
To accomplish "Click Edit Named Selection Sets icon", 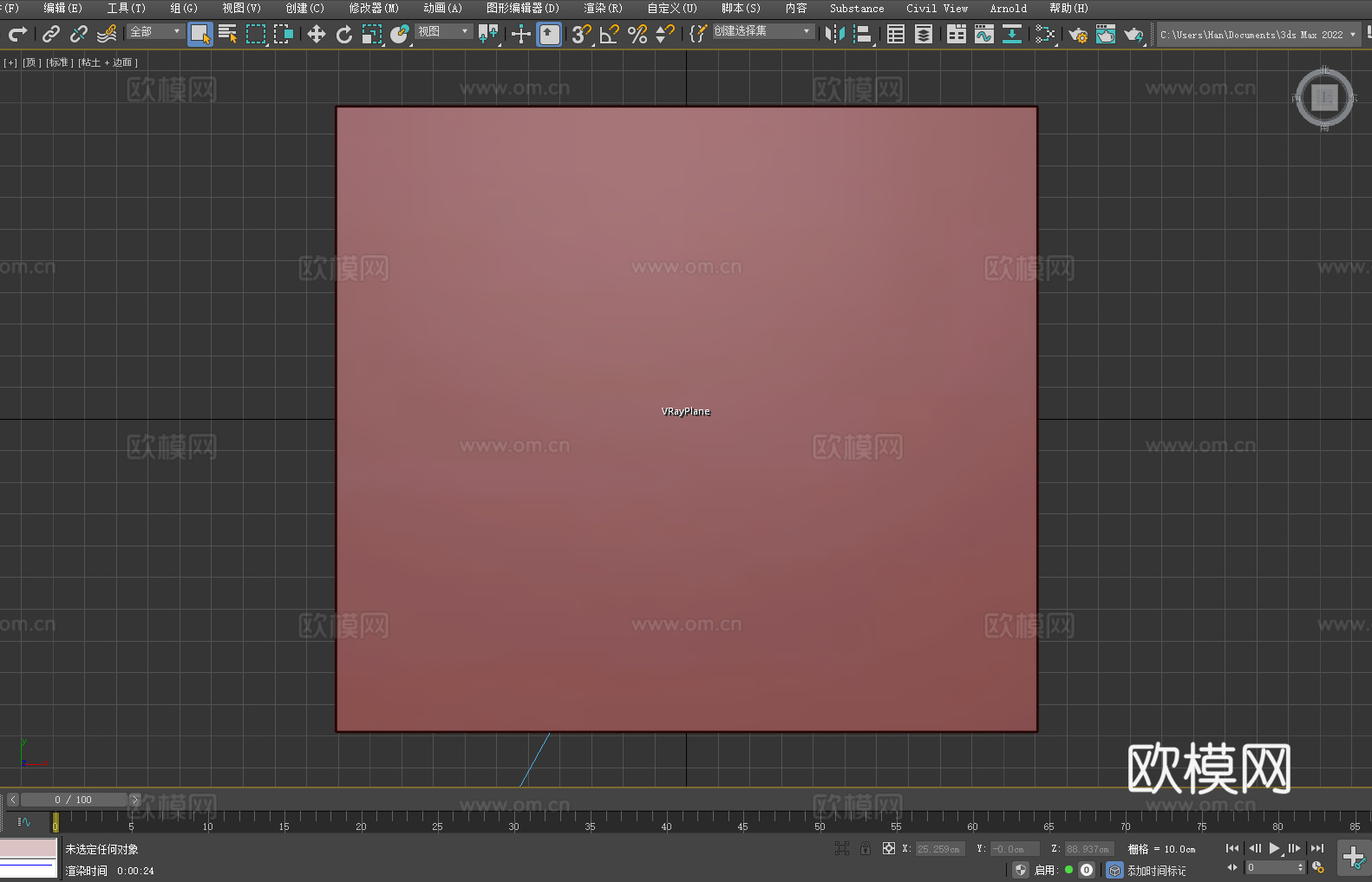I will [x=698, y=34].
